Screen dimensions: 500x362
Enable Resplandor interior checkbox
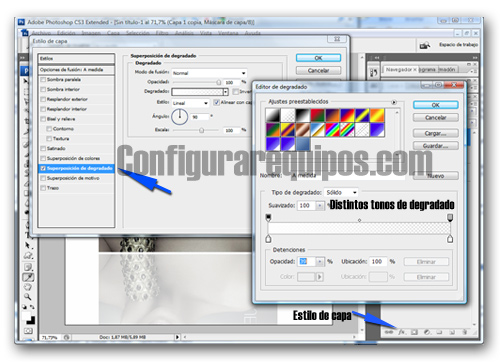43,109
